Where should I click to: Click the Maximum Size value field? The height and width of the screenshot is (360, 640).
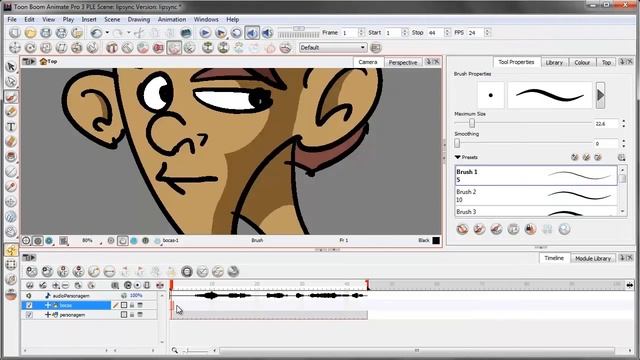[x=606, y=123]
